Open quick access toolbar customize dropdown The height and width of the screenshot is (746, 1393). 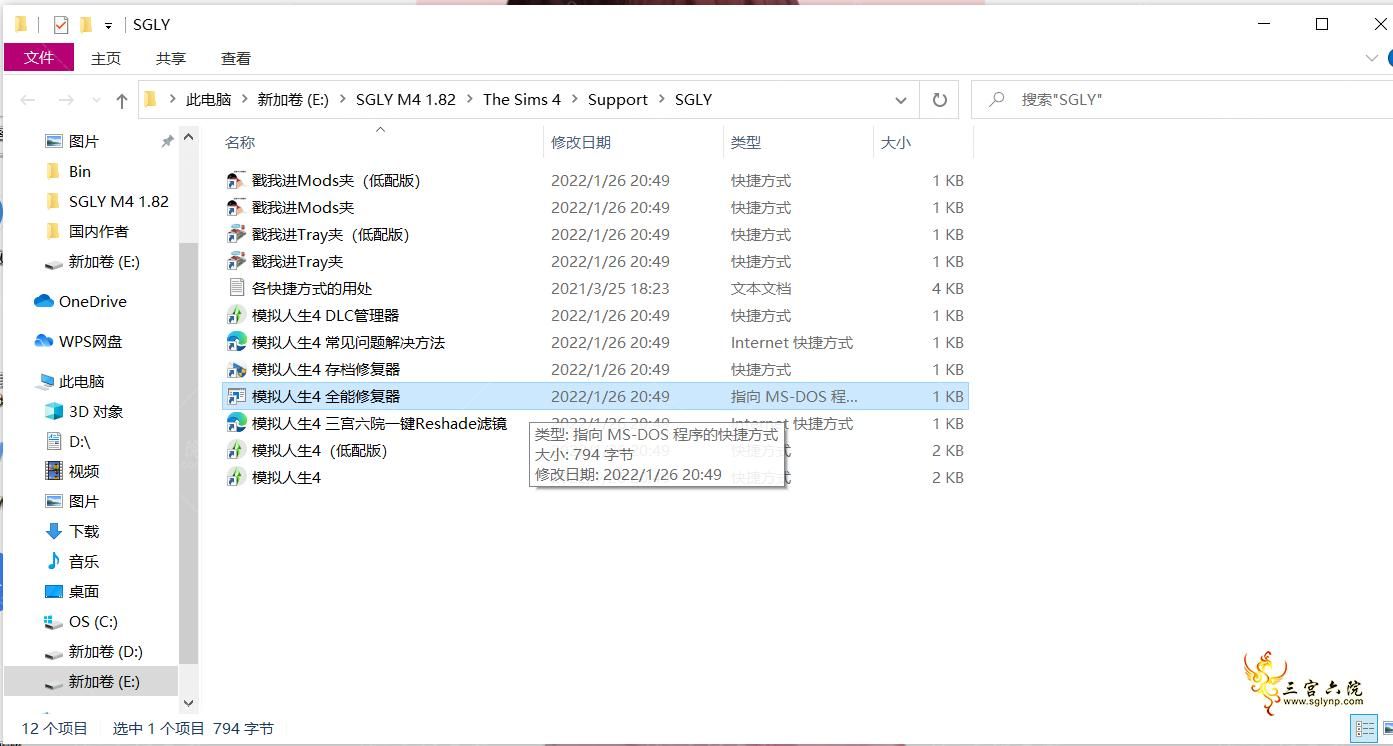pos(108,25)
